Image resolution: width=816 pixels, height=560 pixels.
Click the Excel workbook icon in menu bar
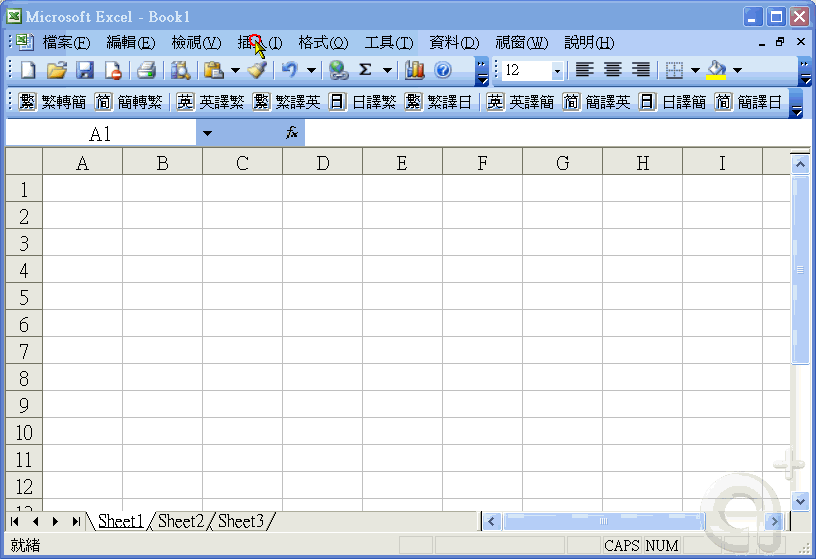tap(24, 42)
